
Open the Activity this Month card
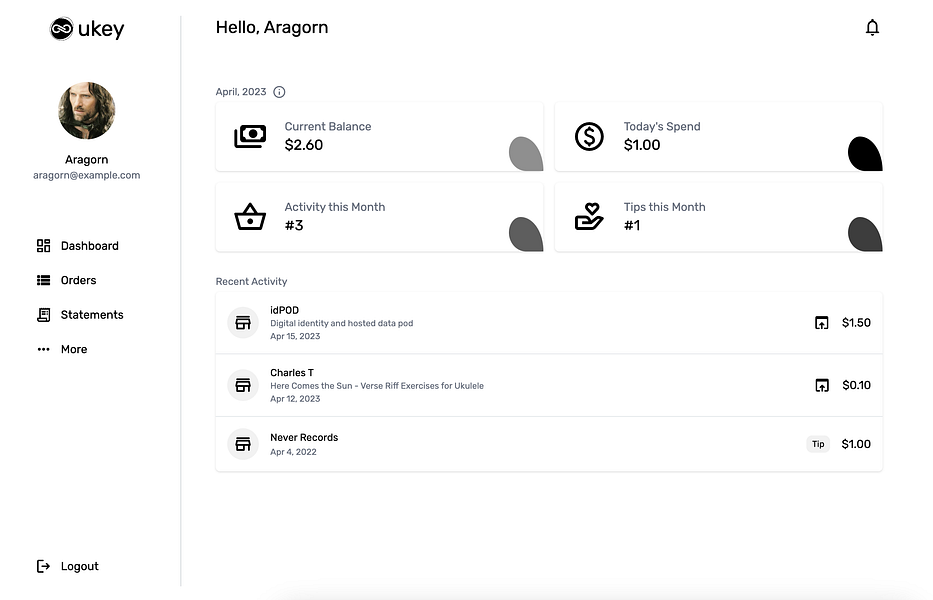click(x=380, y=217)
